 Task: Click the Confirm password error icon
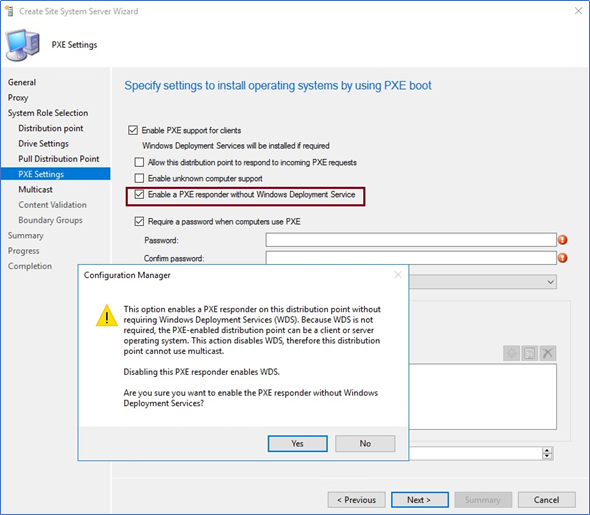tap(563, 258)
